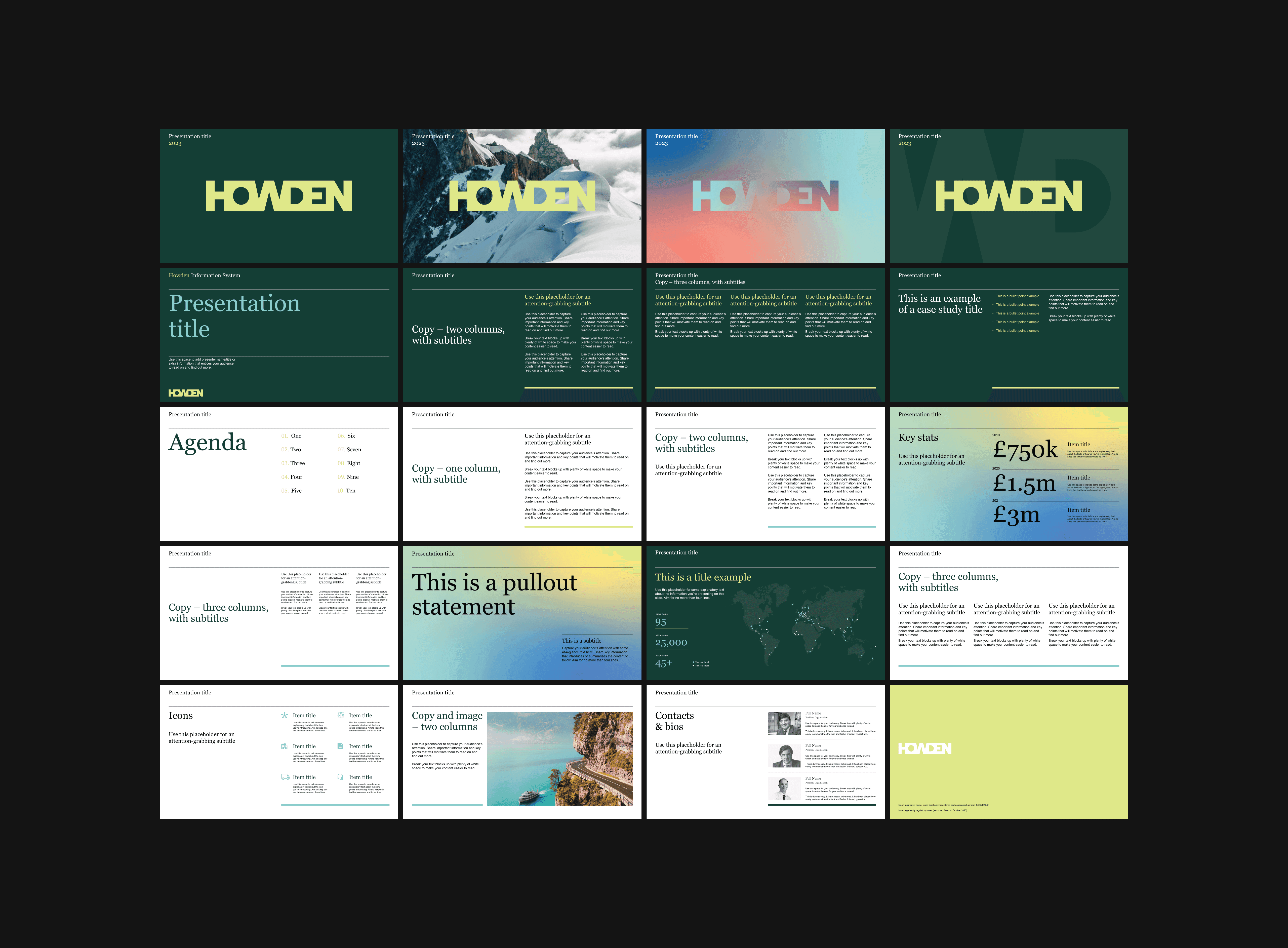1288x948 pixels.
Task: Click the balance scales icon on the Icons slide
Action: 341,715
